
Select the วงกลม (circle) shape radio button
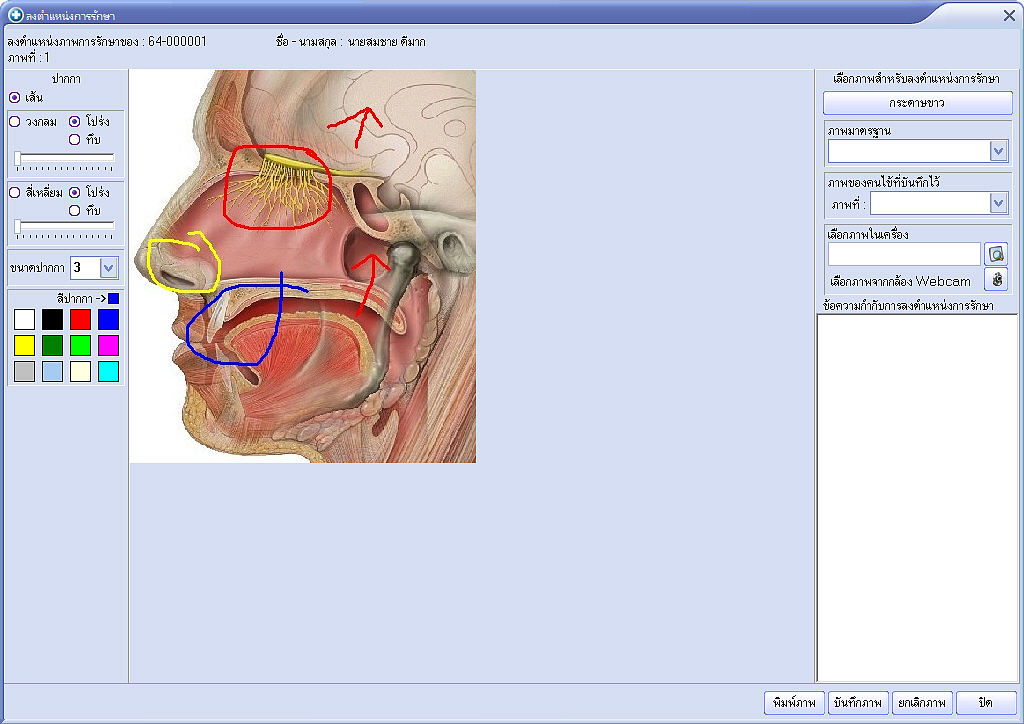pos(14,121)
